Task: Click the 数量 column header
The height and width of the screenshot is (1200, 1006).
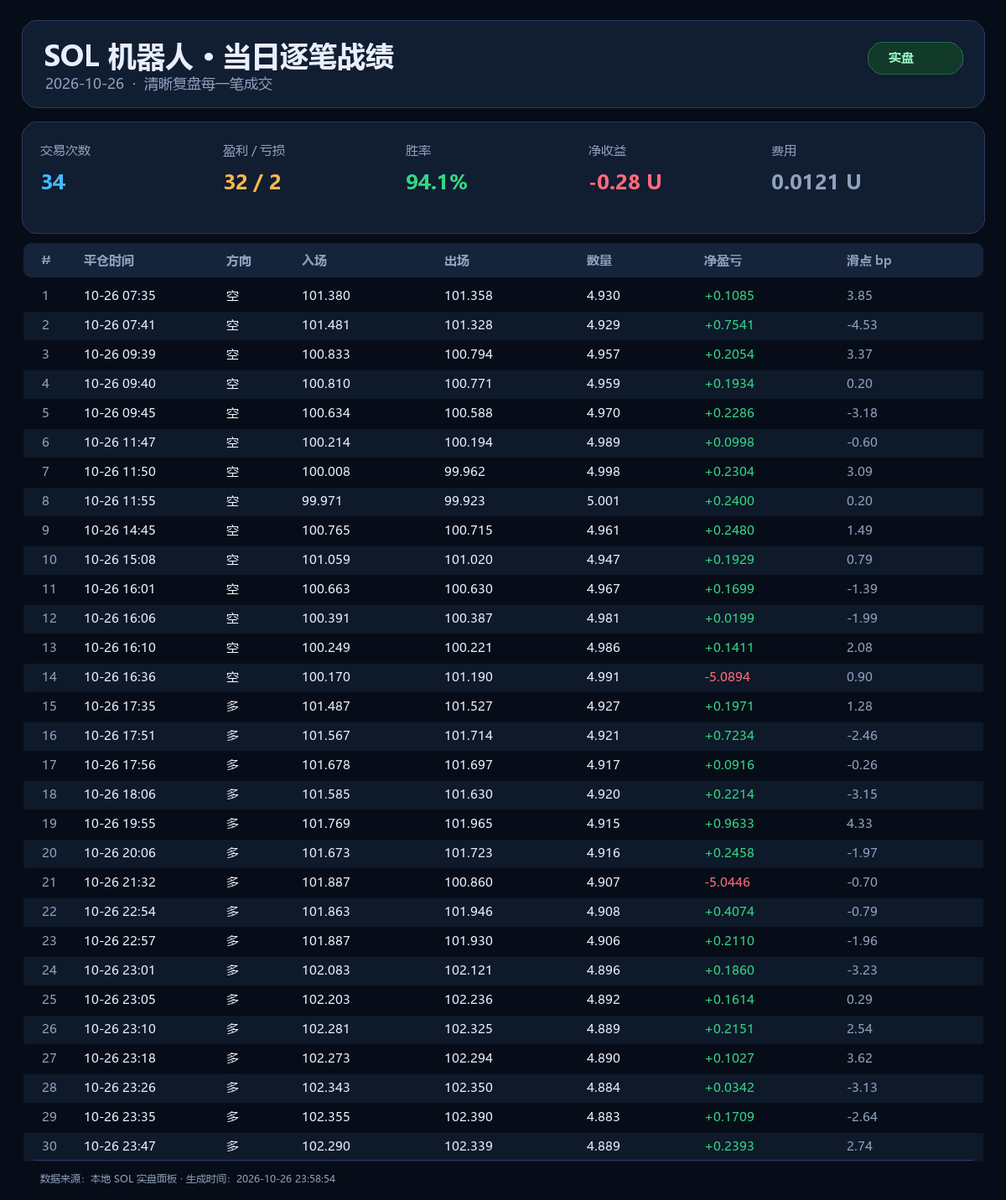Action: (599, 261)
